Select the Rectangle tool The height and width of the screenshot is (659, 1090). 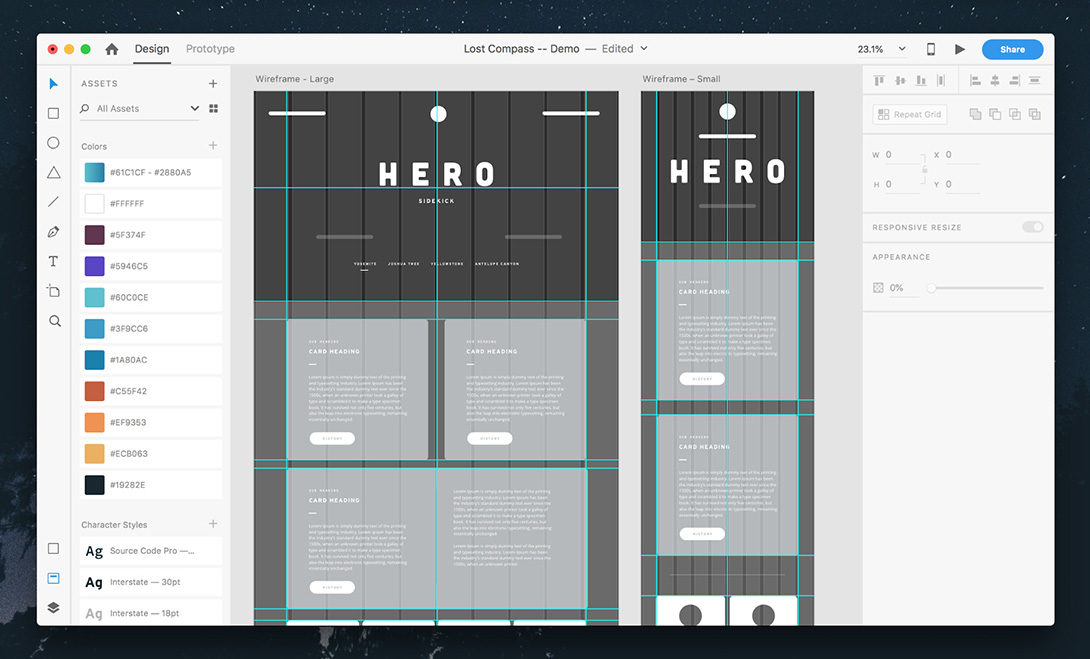click(x=54, y=114)
